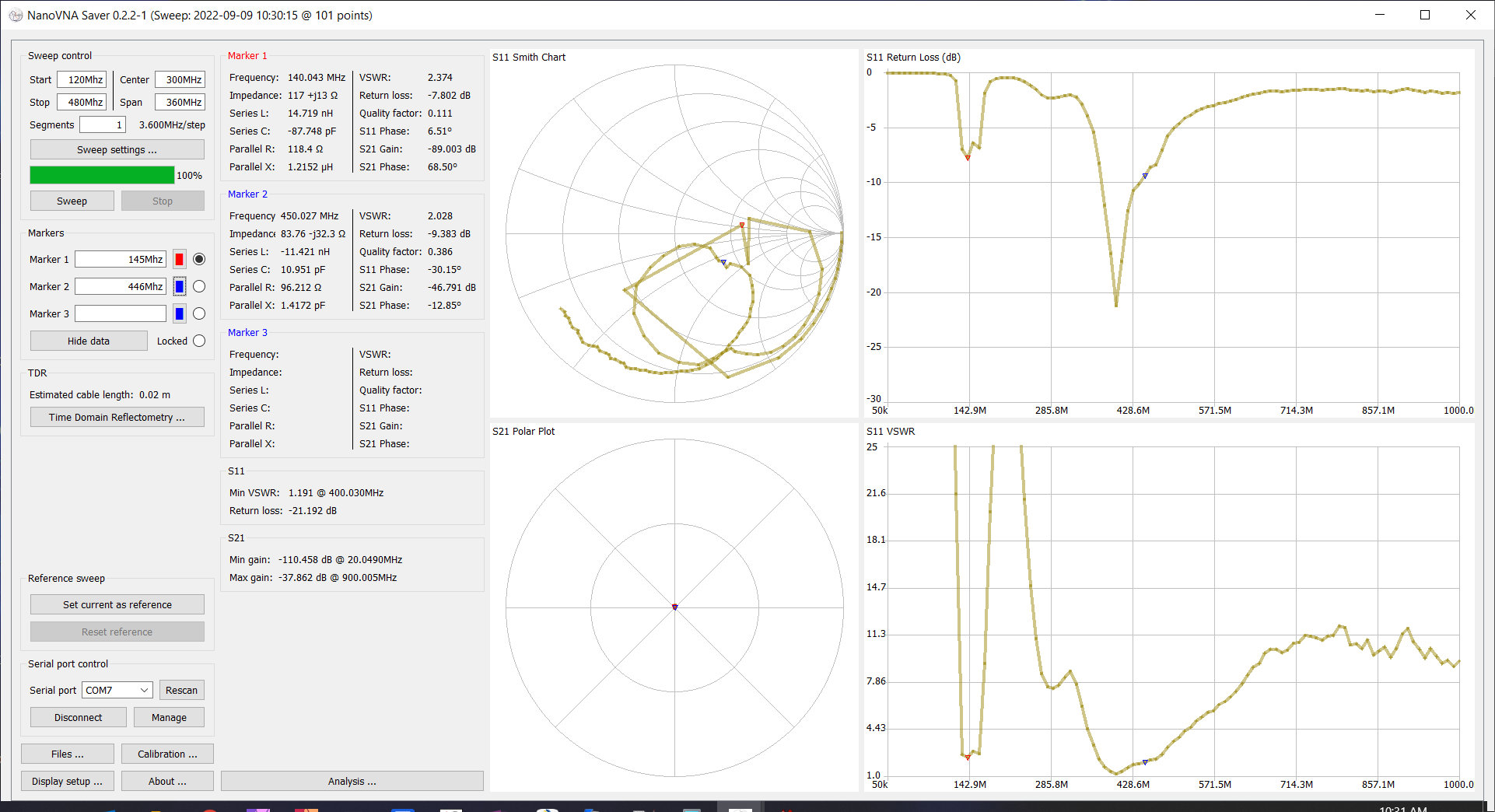Select the Marker 3 radio button
This screenshot has width=1495, height=812.
coord(199,314)
